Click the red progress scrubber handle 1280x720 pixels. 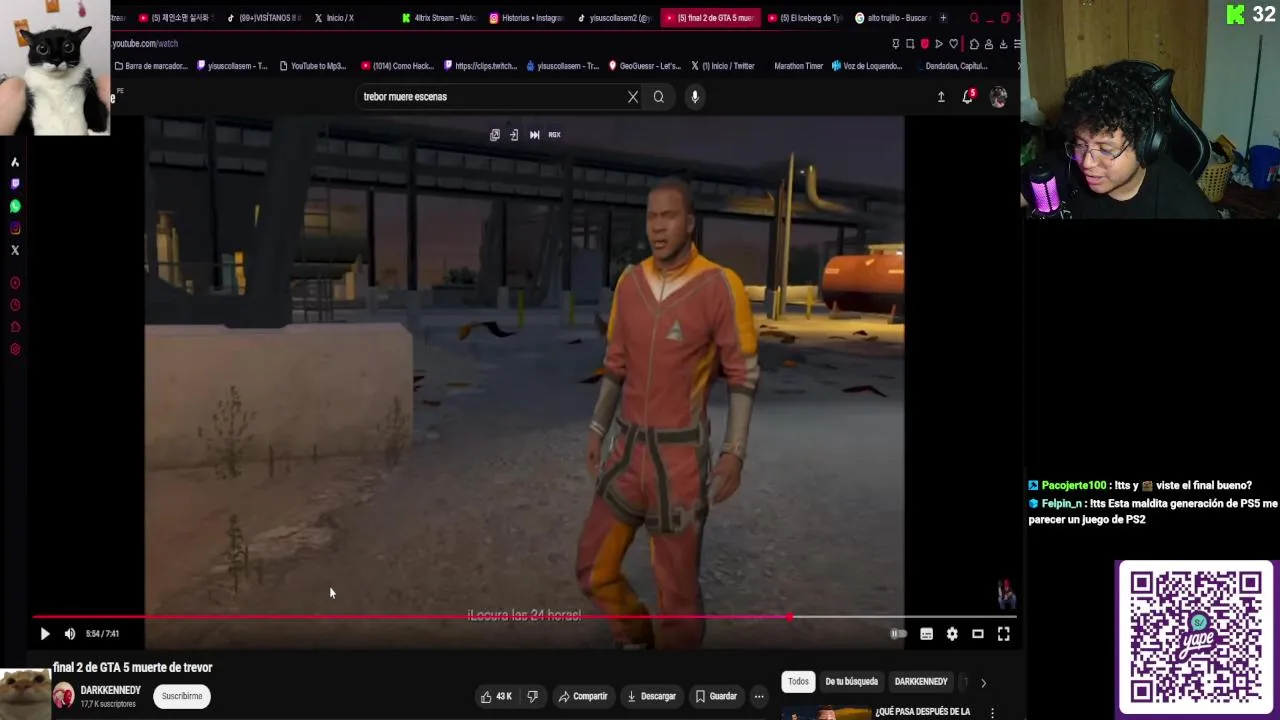(790, 617)
